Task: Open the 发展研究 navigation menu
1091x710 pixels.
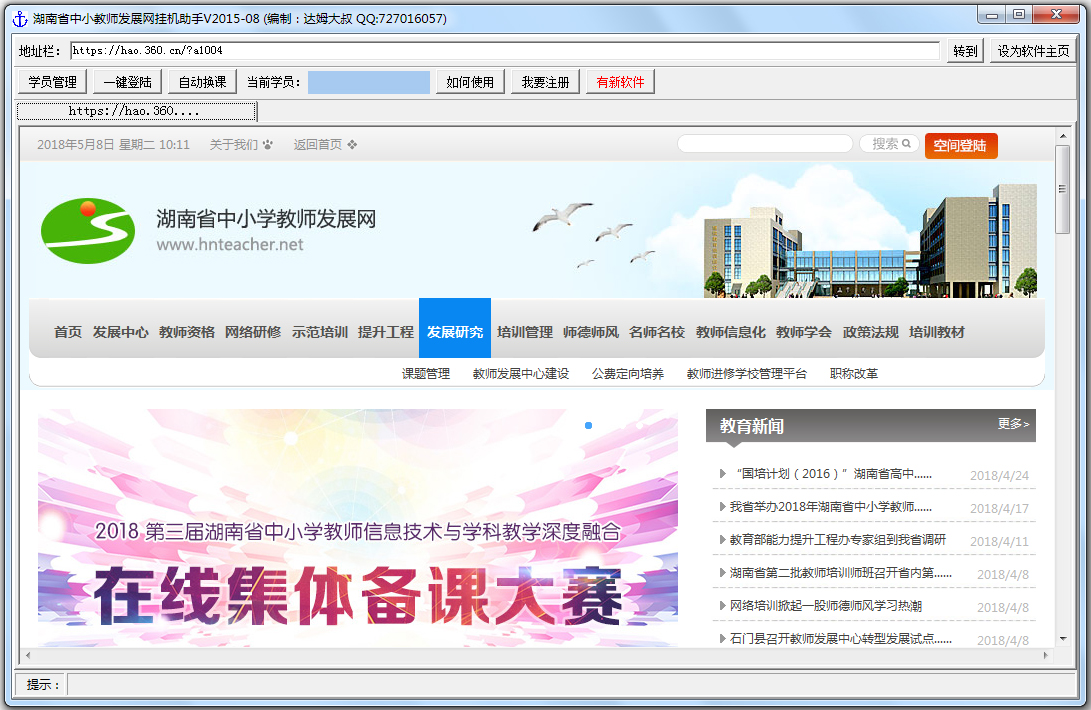Action: [x=455, y=332]
